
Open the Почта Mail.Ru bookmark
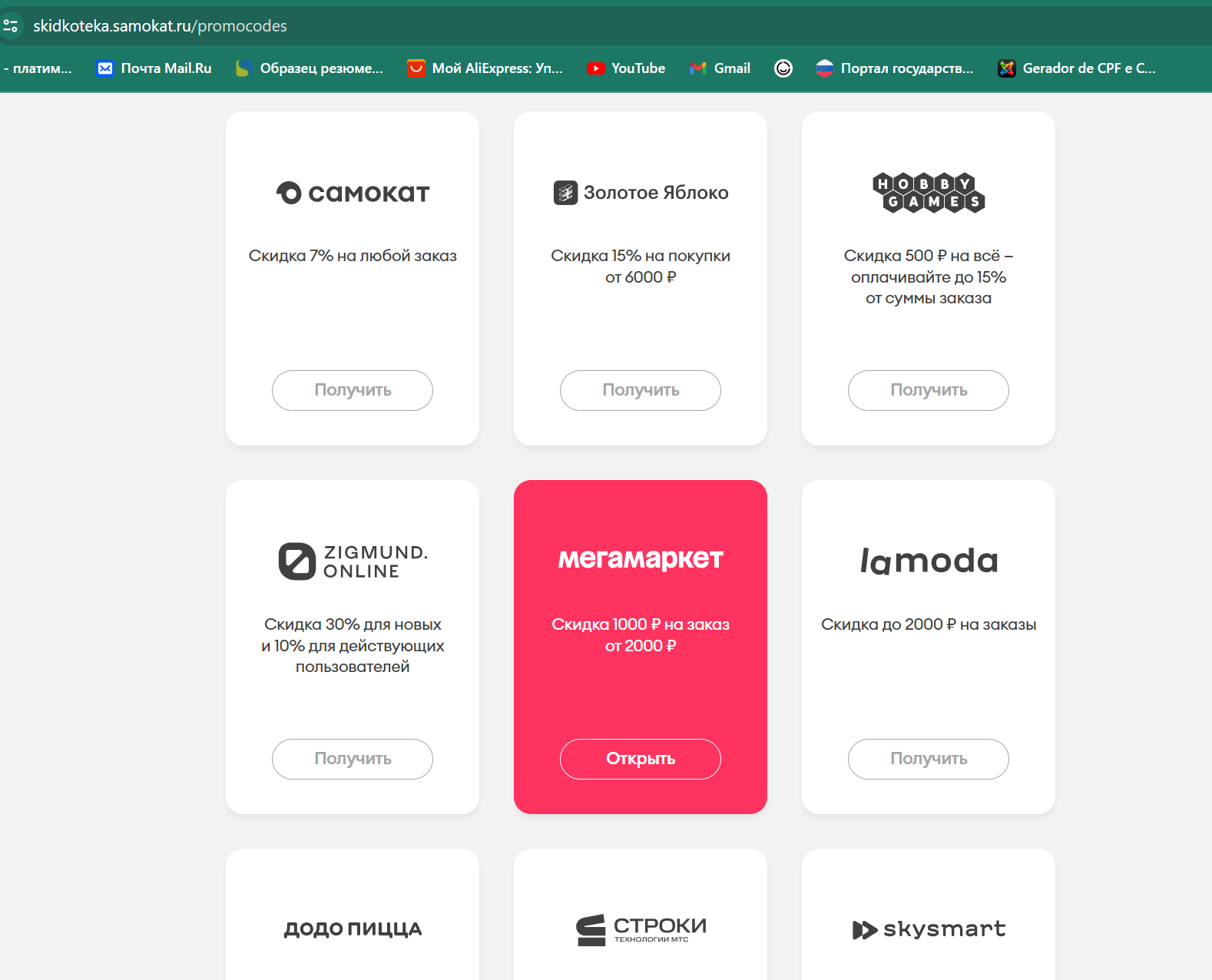pyautogui.click(x=154, y=68)
